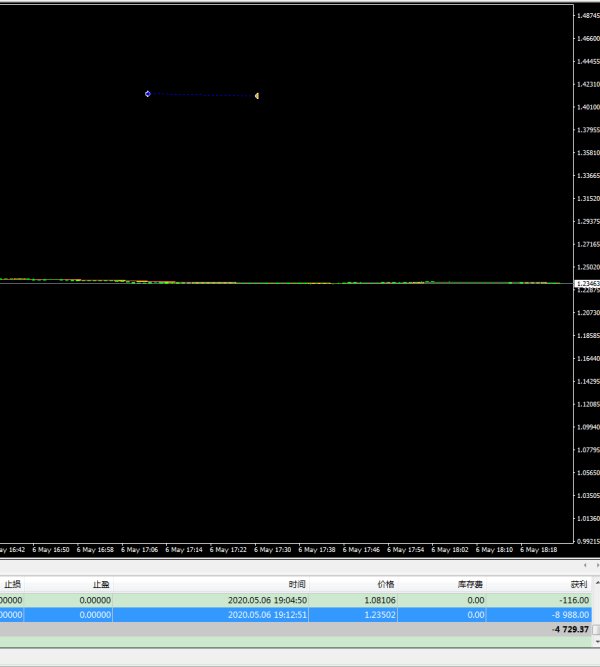
Task: Click the 1.09940 price scale label
Action: tap(587, 427)
